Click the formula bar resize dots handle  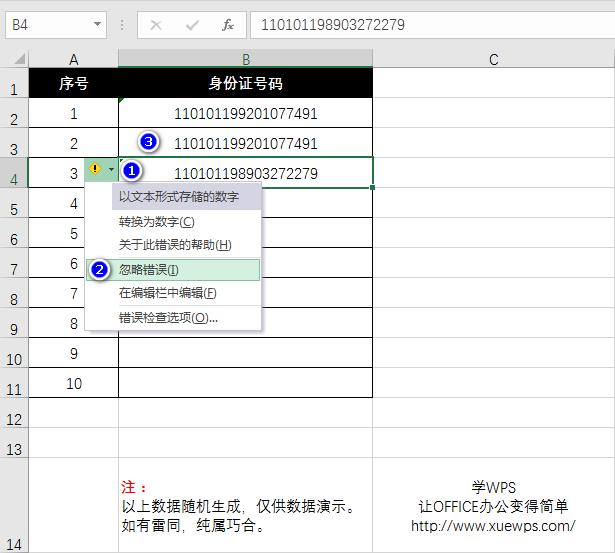[122, 25]
